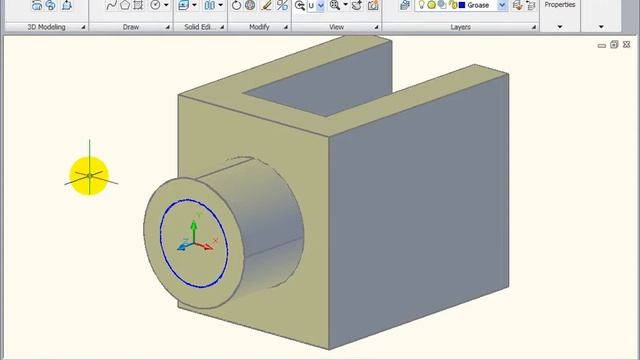Toggle the viewport freeze icon for Groase layer
The image size is (640, 360).
(442, 5)
